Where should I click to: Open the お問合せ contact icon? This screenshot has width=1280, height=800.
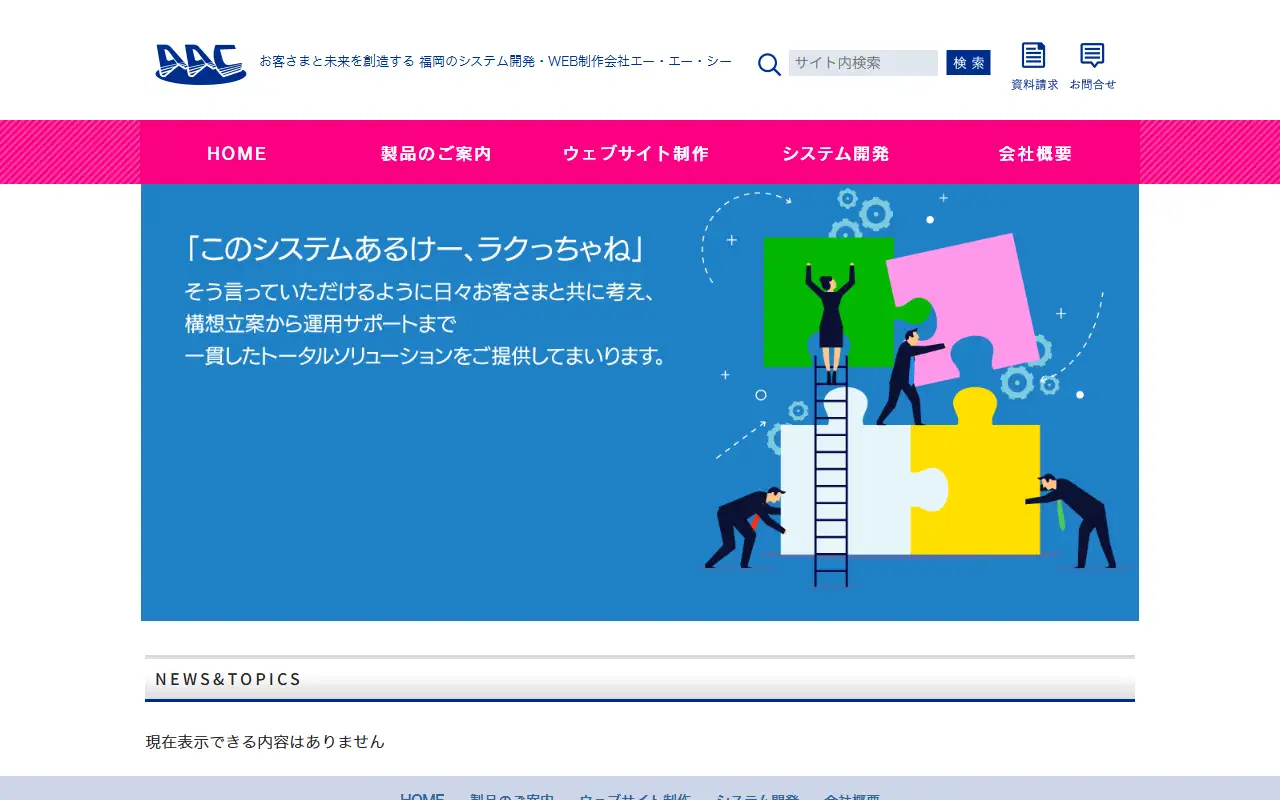click(1092, 67)
